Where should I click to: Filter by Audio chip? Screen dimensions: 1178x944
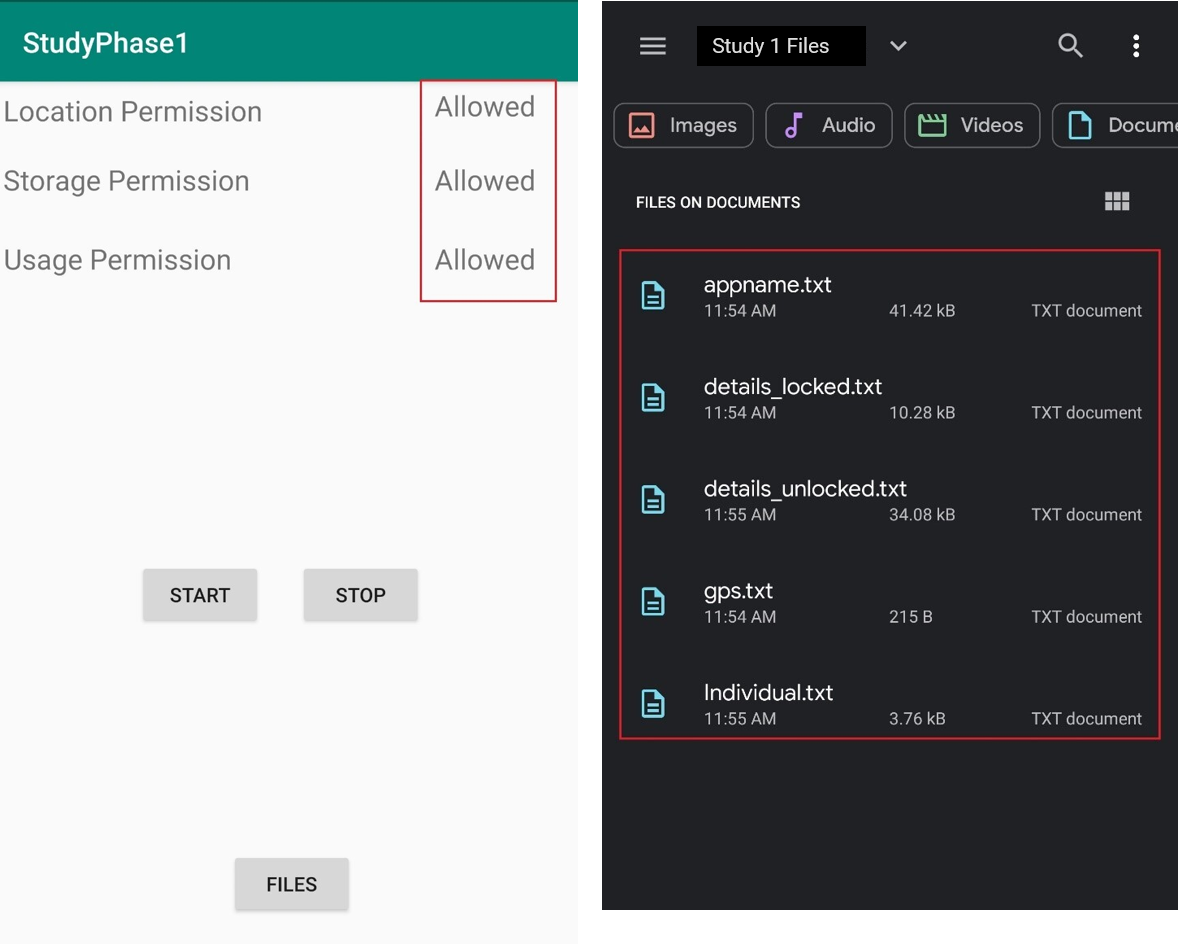(829, 125)
